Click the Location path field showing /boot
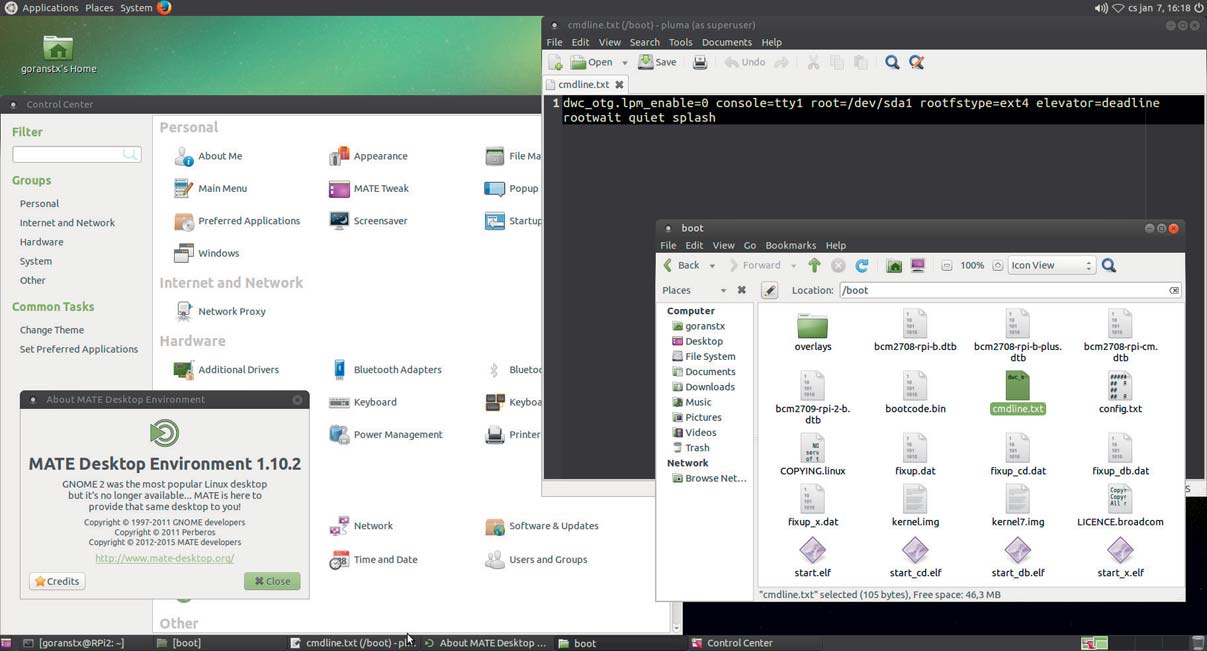 pos(1010,290)
